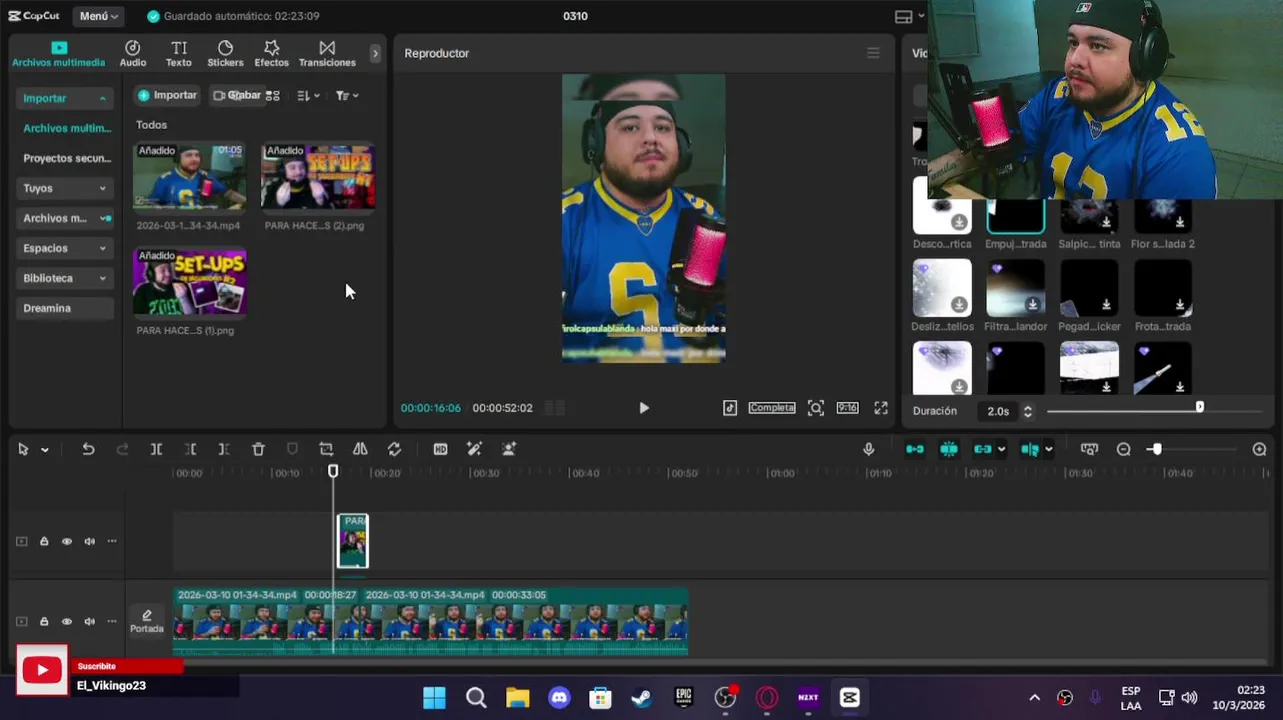Lock the main video track
Screen dimensions: 1283x720
click(x=44, y=621)
